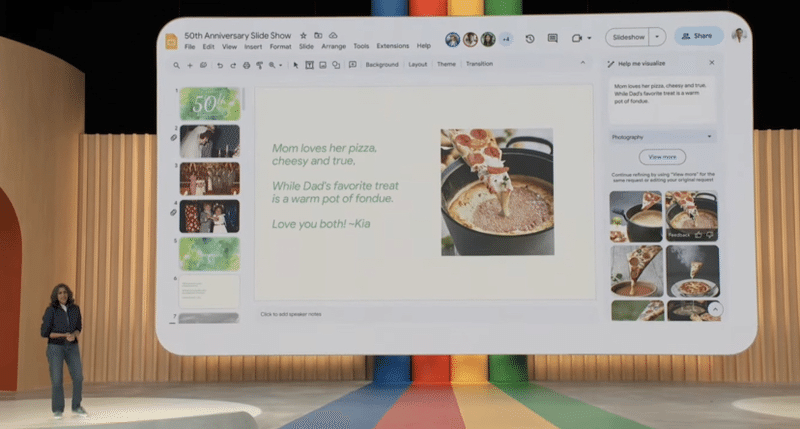The height and width of the screenshot is (429, 800).
Task: Open the Slideshow options dropdown arrow
Action: (x=657, y=37)
